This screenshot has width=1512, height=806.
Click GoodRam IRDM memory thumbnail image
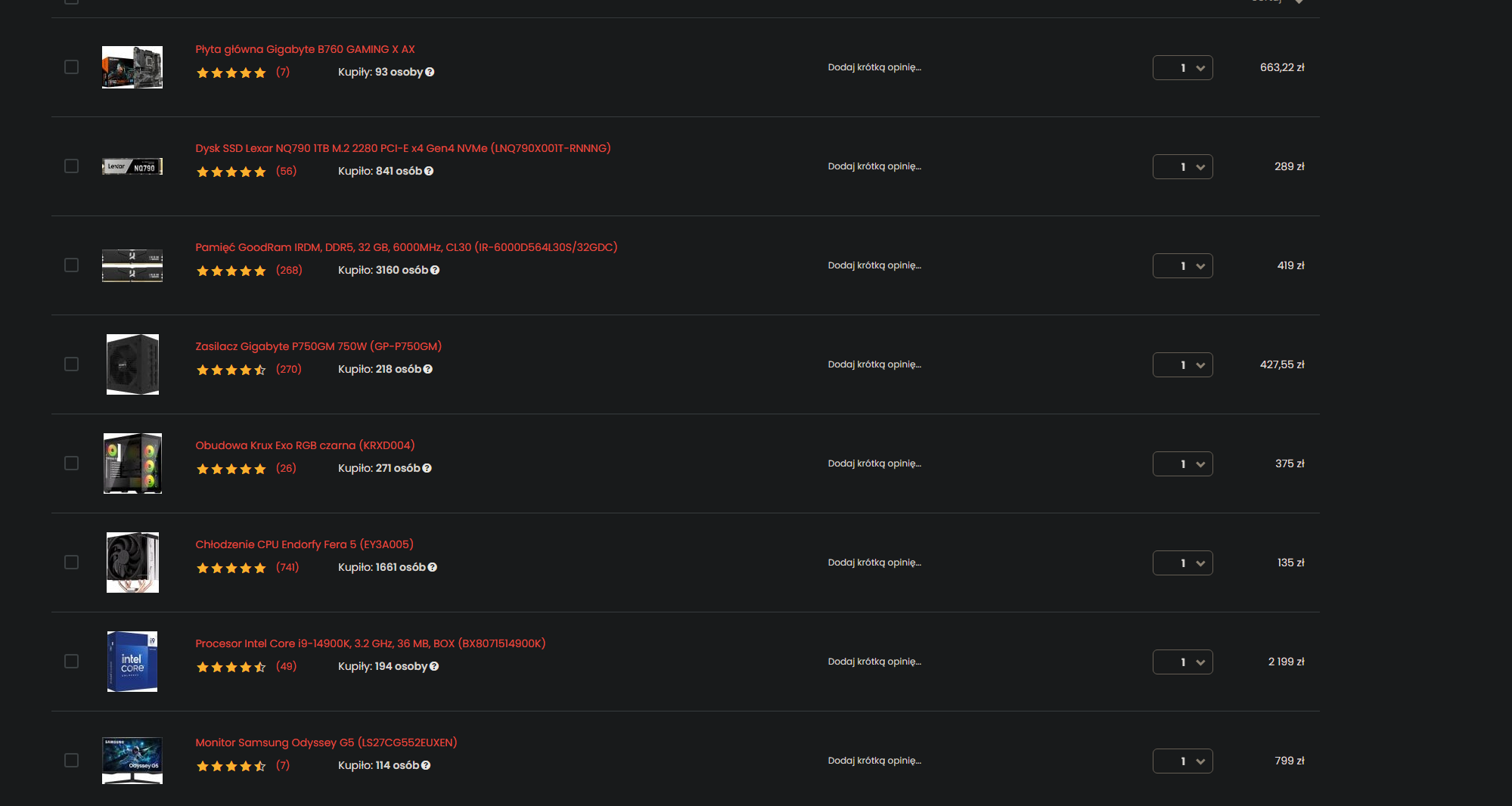coord(132,265)
